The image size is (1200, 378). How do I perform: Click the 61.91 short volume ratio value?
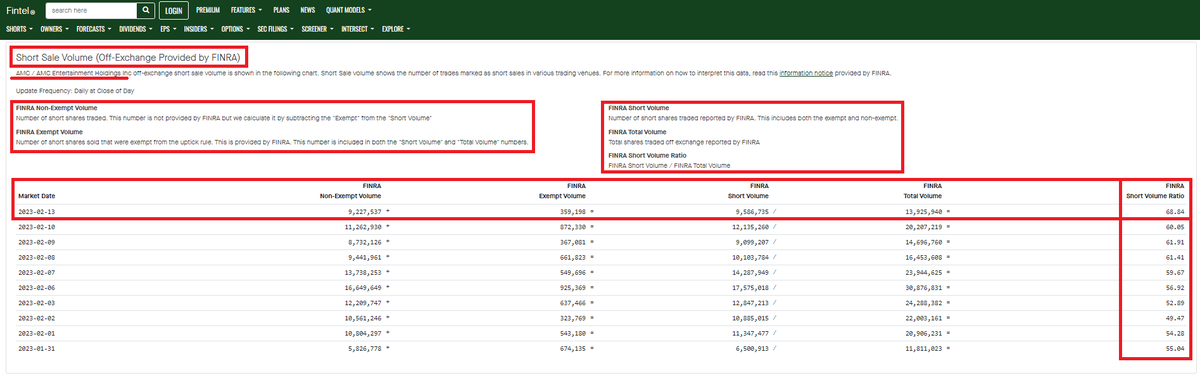1176,243
